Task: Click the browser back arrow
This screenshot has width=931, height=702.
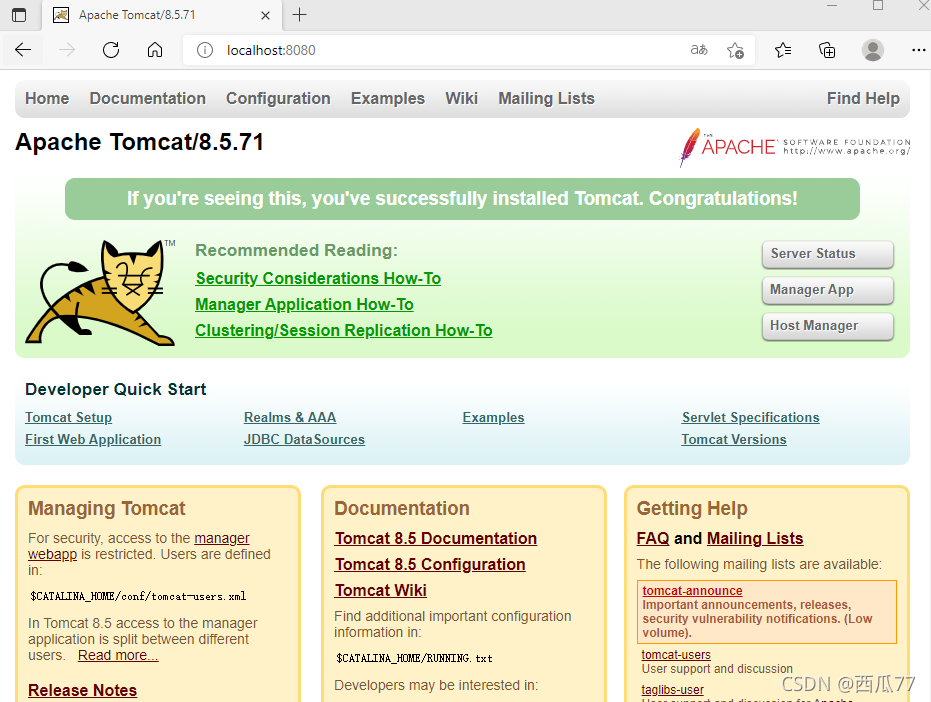Action: coord(23,50)
